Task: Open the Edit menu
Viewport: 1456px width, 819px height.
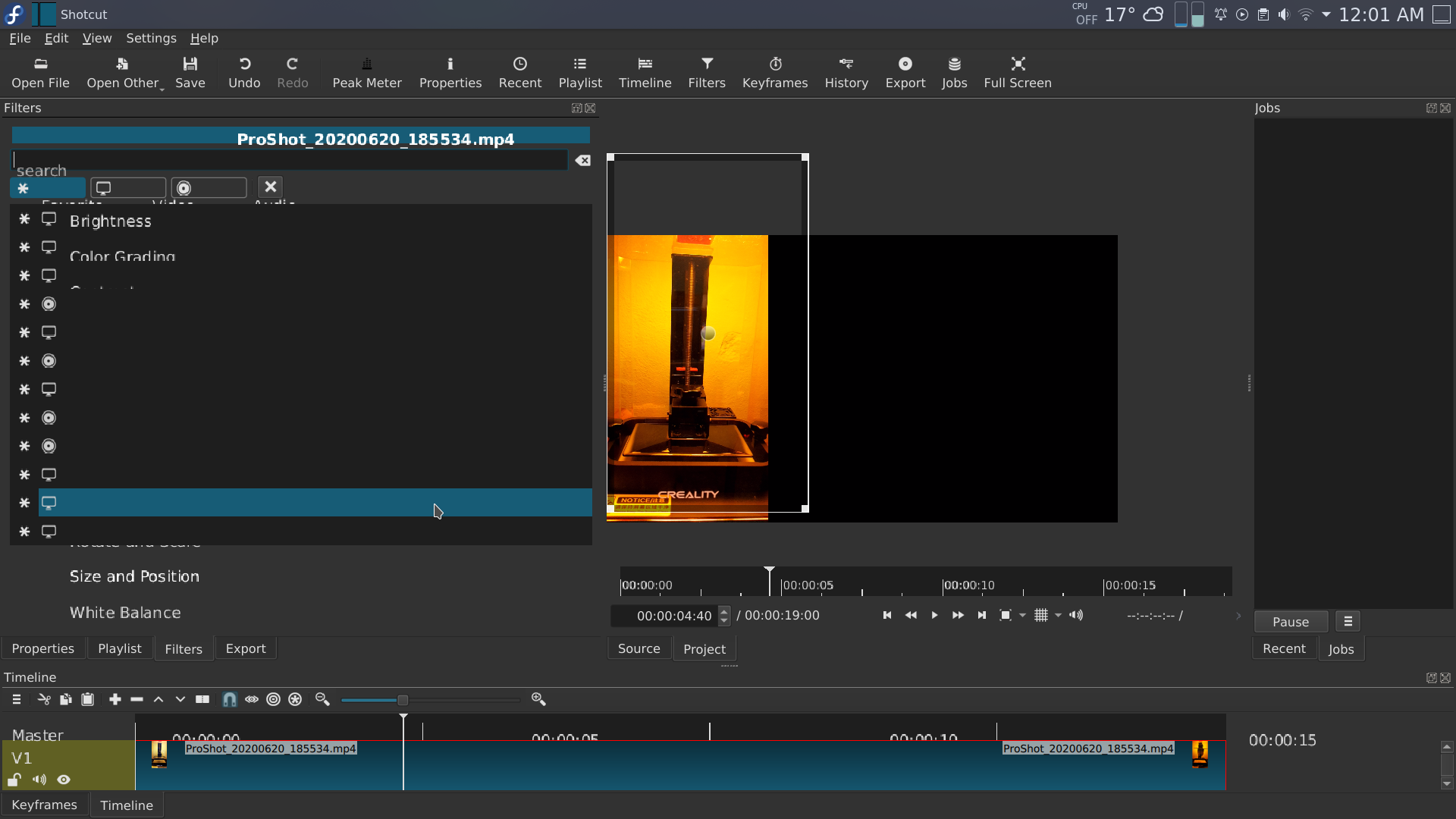Action: click(56, 38)
